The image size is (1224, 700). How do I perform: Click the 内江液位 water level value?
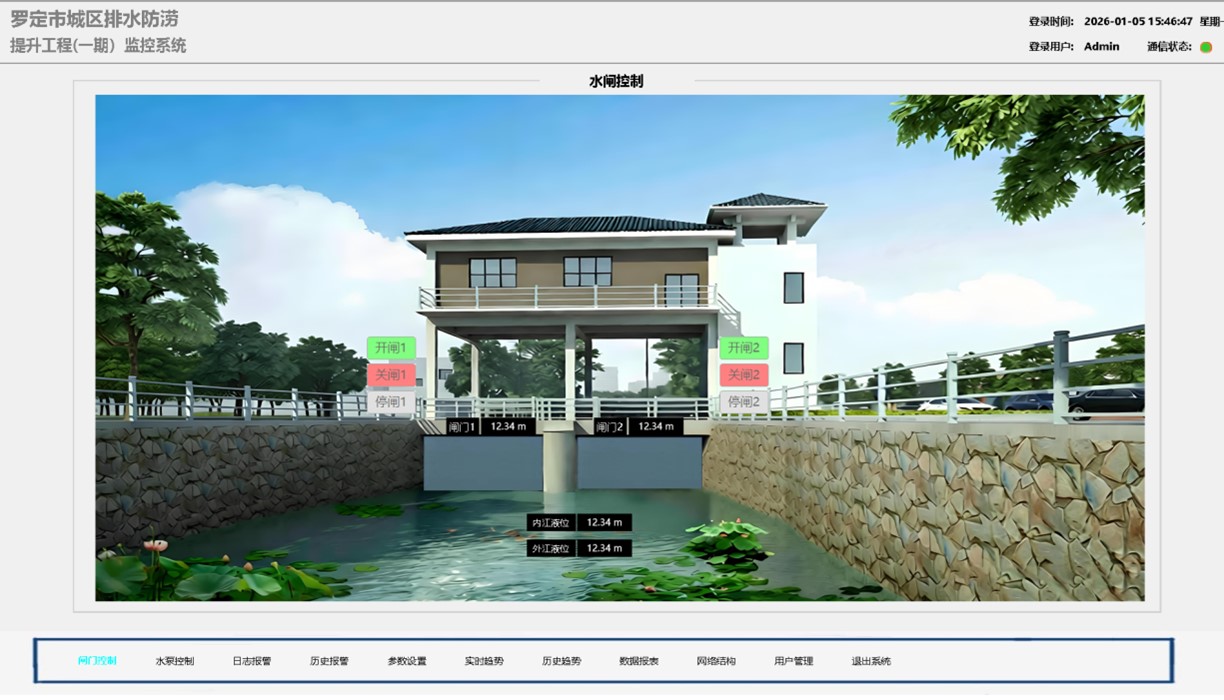point(604,522)
